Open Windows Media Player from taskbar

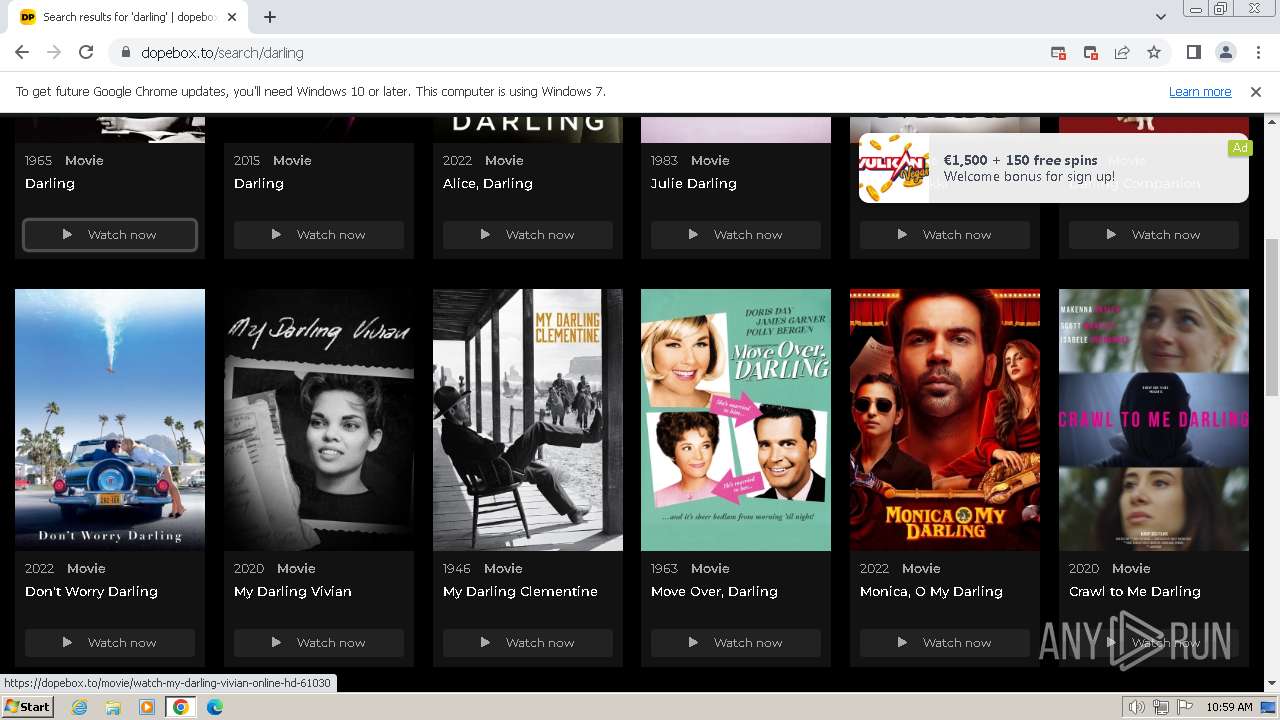coord(147,707)
